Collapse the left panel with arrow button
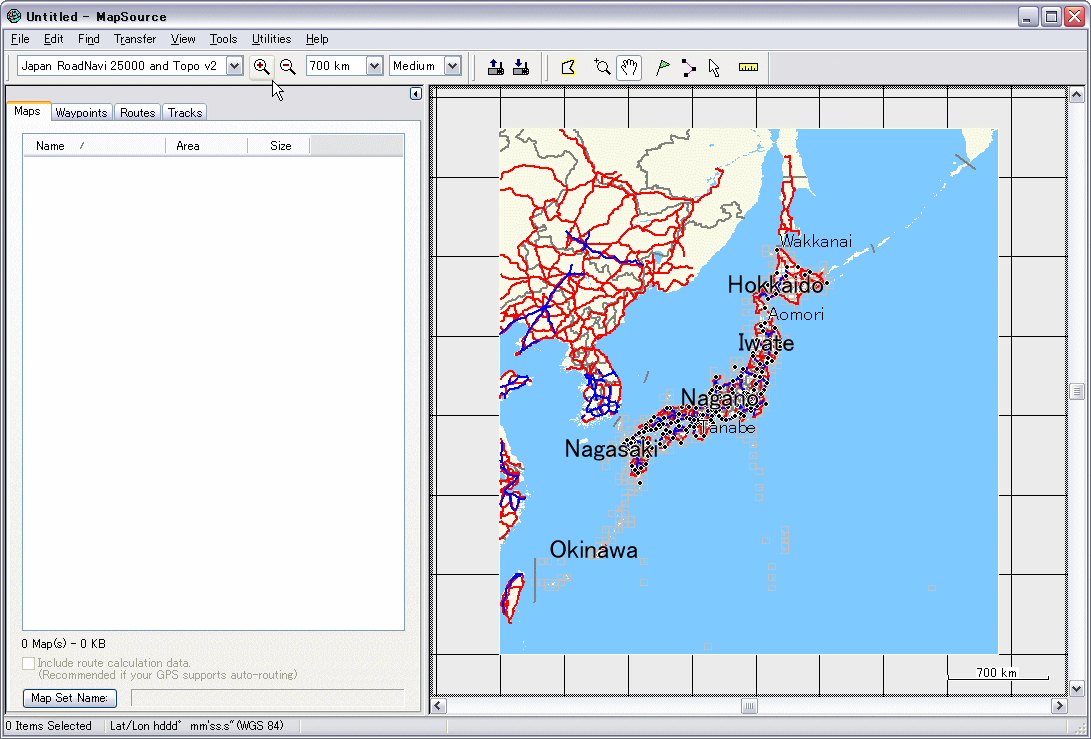This screenshot has height=739, width=1091. click(x=415, y=93)
